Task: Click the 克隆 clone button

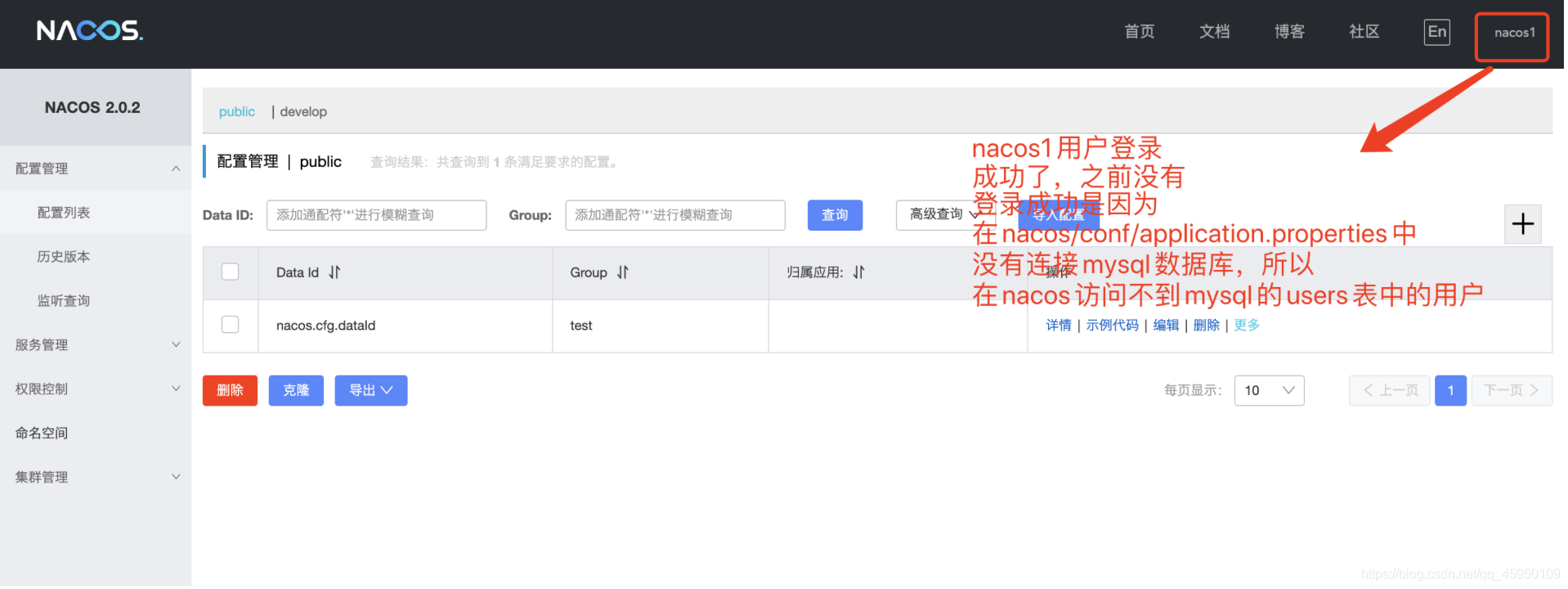Action: 296,390
